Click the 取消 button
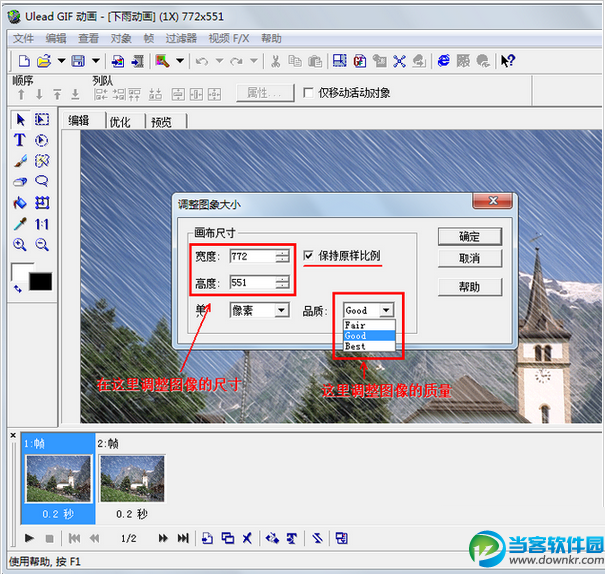This screenshot has height=574, width=605. coord(470,258)
